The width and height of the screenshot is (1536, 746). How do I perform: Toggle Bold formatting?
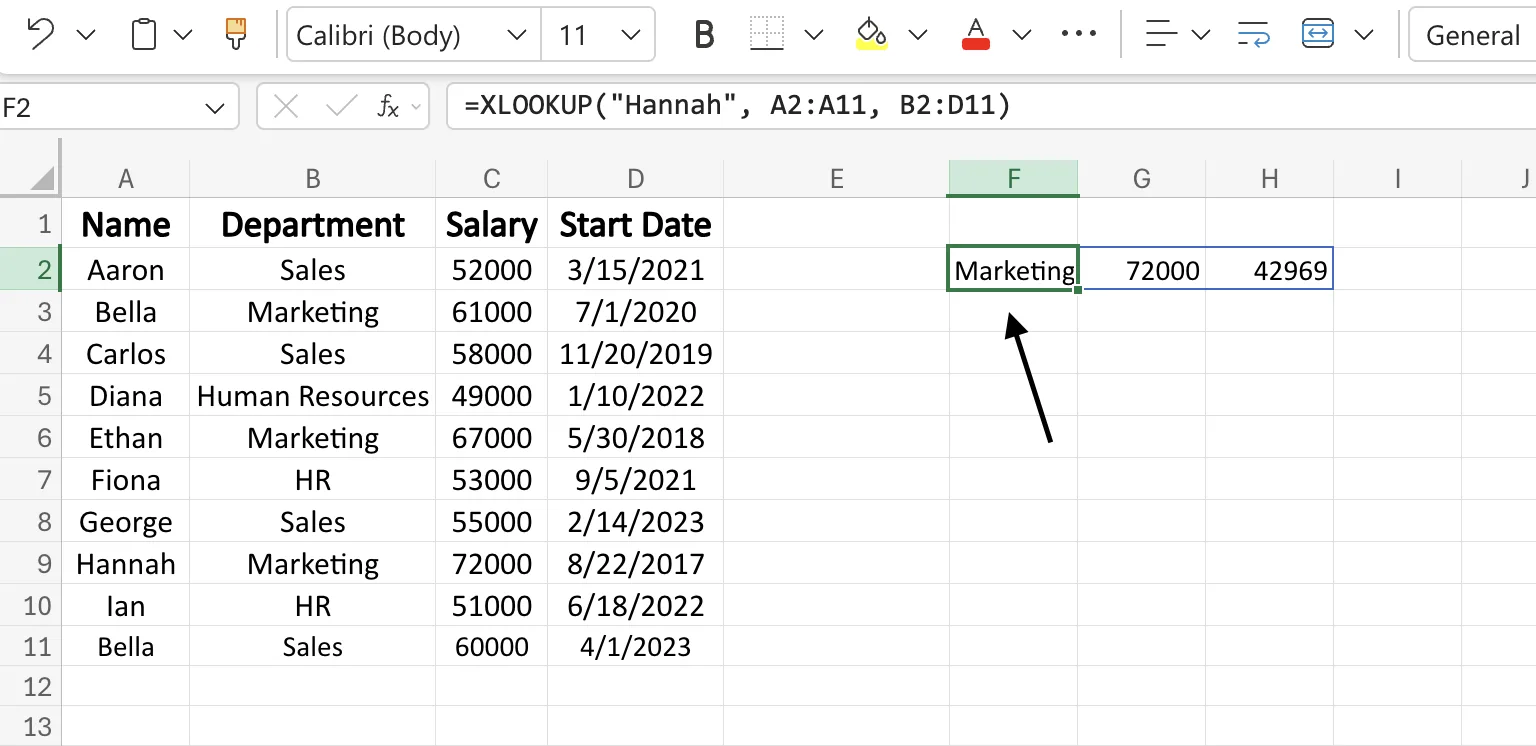704,36
